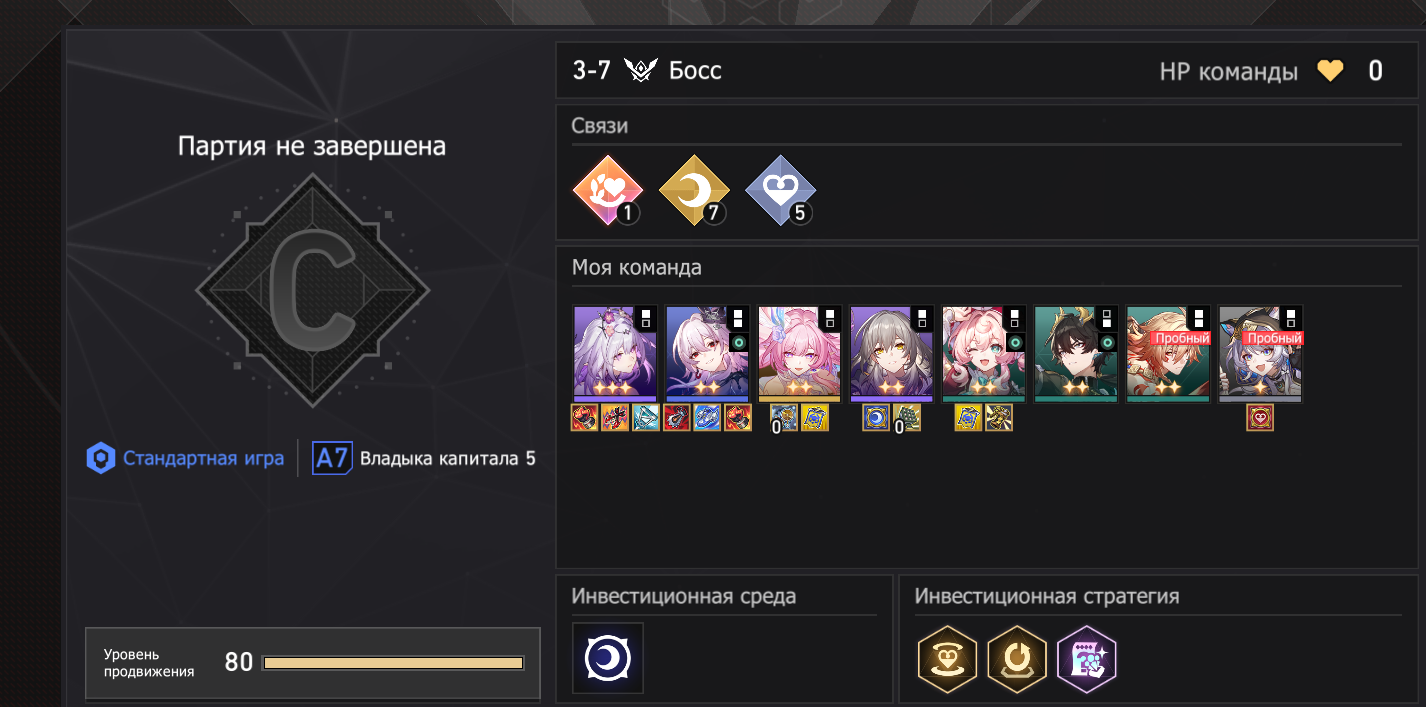Click the blue crescent moon equipment item
This screenshot has height=707, width=1426.
pyautogui.click(x=876, y=418)
